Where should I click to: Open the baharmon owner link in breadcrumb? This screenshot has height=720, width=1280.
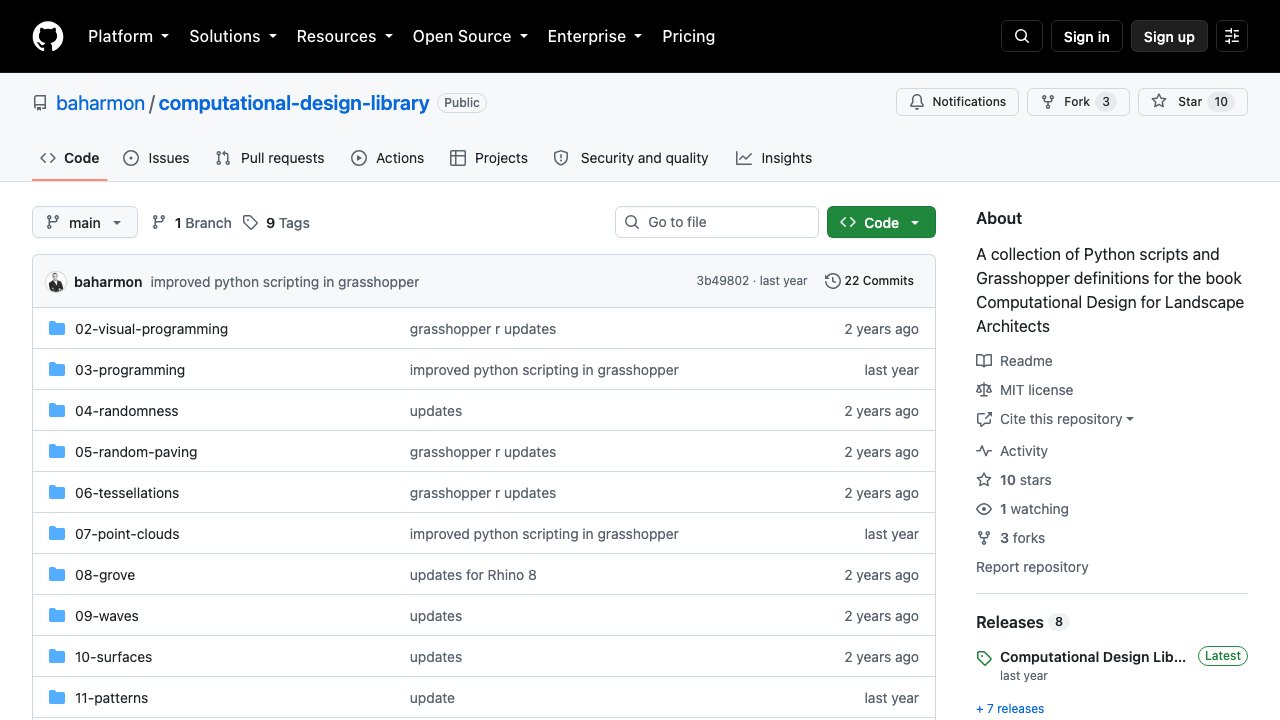(x=100, y=103)
